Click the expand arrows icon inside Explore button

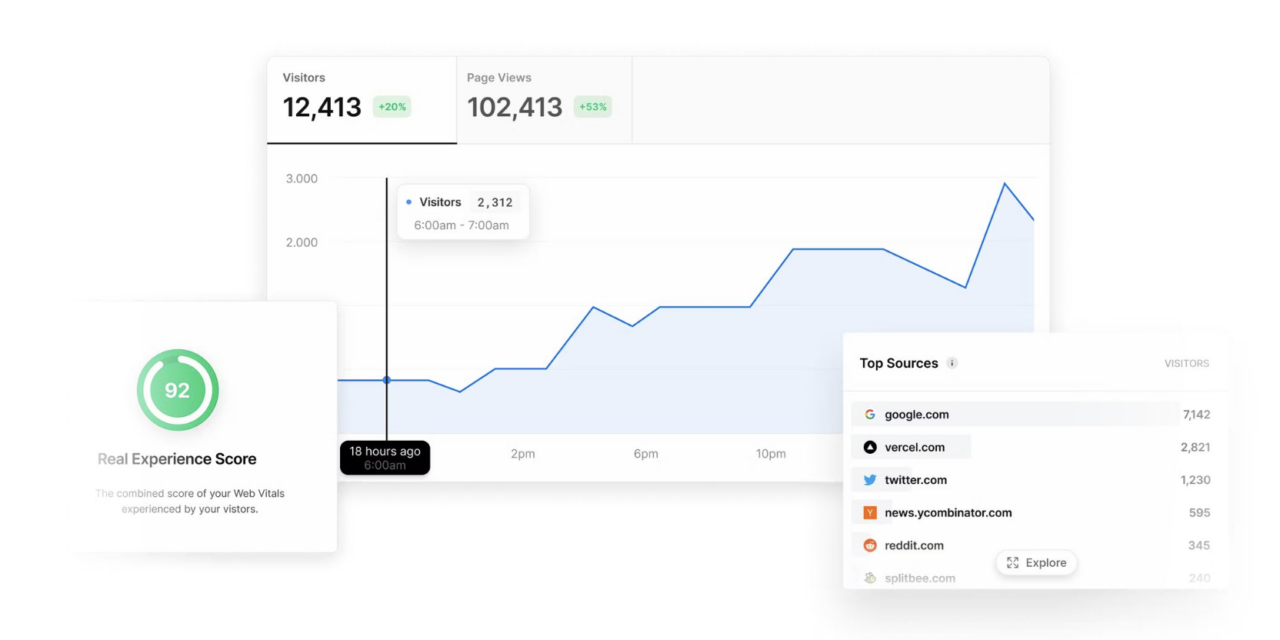point(1013,562)
